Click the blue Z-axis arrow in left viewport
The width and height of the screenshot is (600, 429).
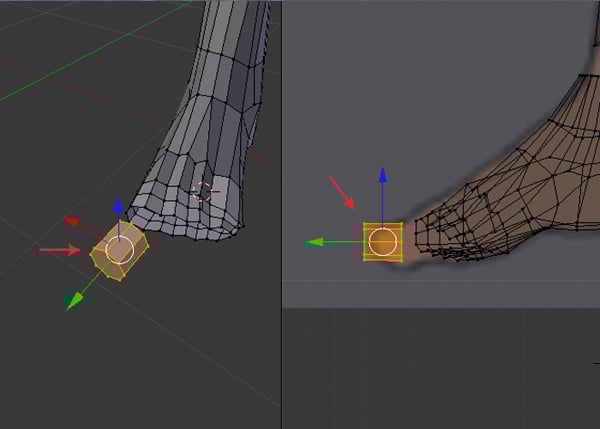[118, 207]
